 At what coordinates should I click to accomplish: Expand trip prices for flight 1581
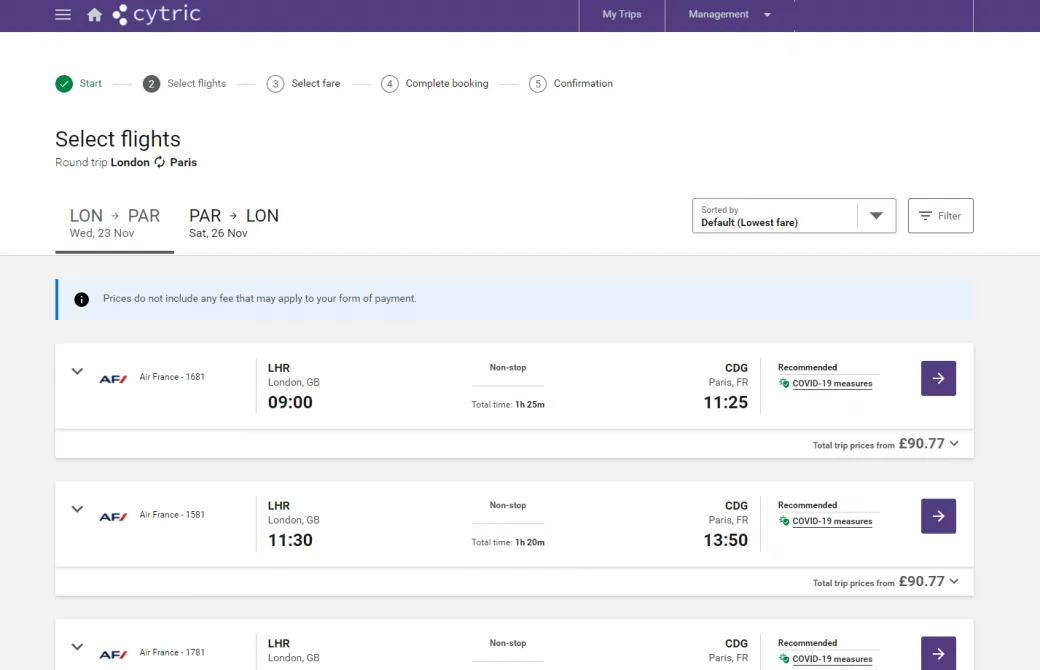(954, 581)
